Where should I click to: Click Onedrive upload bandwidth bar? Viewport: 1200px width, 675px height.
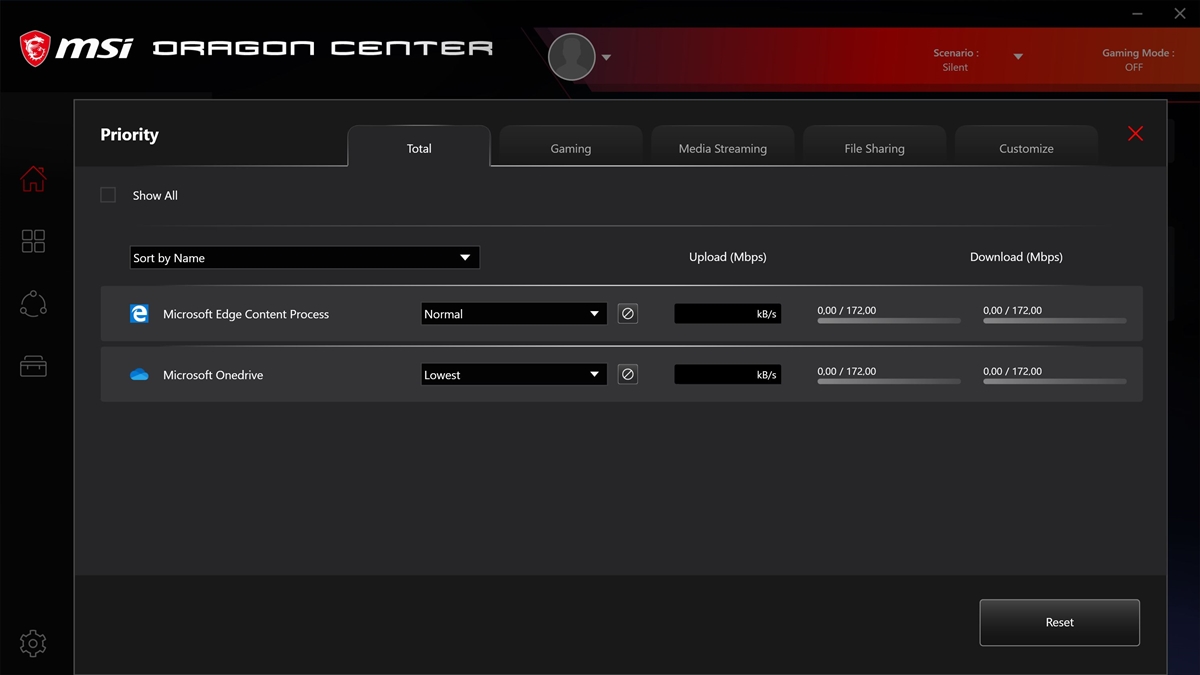[x=889, y=382]
